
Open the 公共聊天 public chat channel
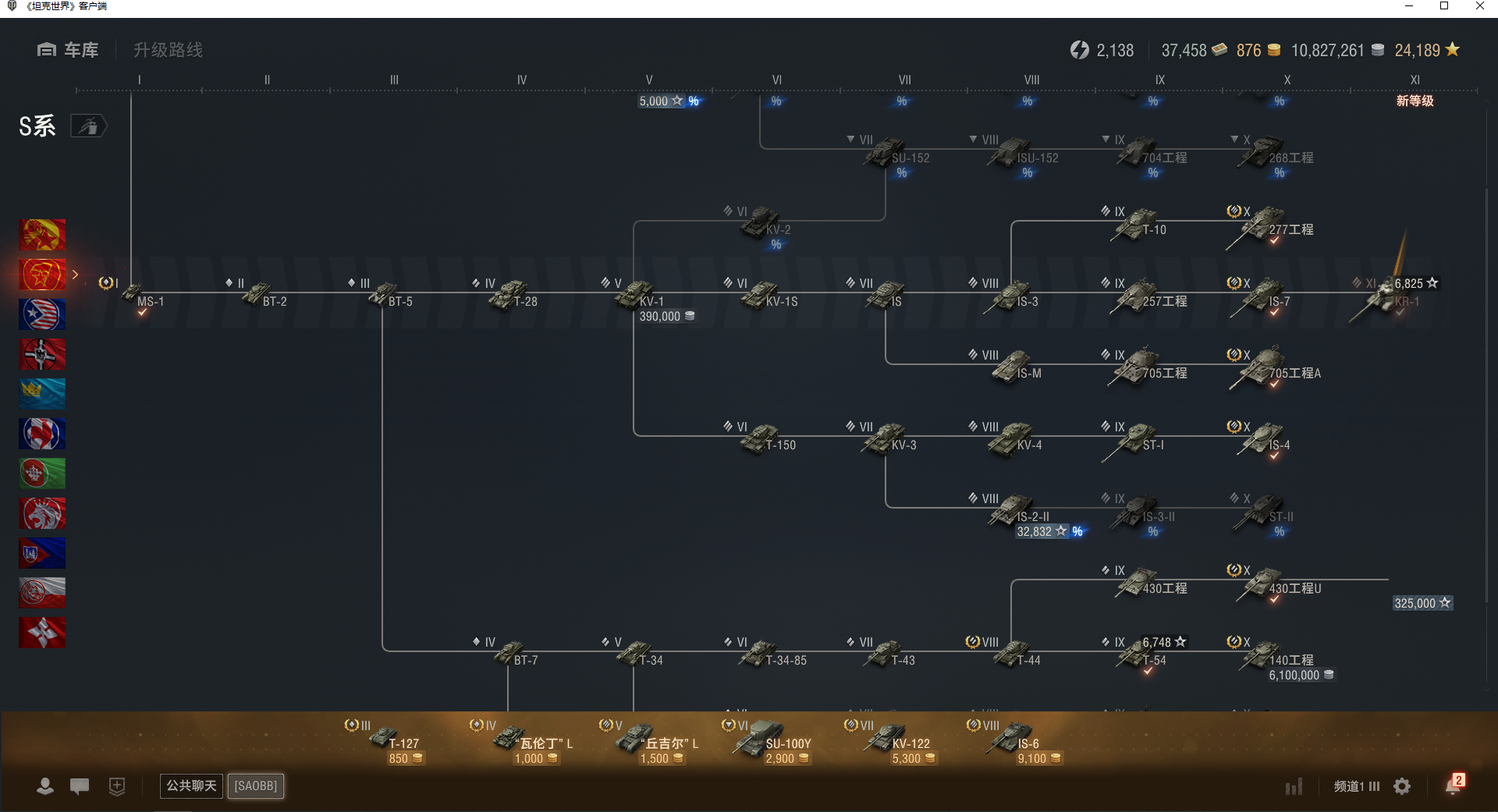click(x=191, y=785)
